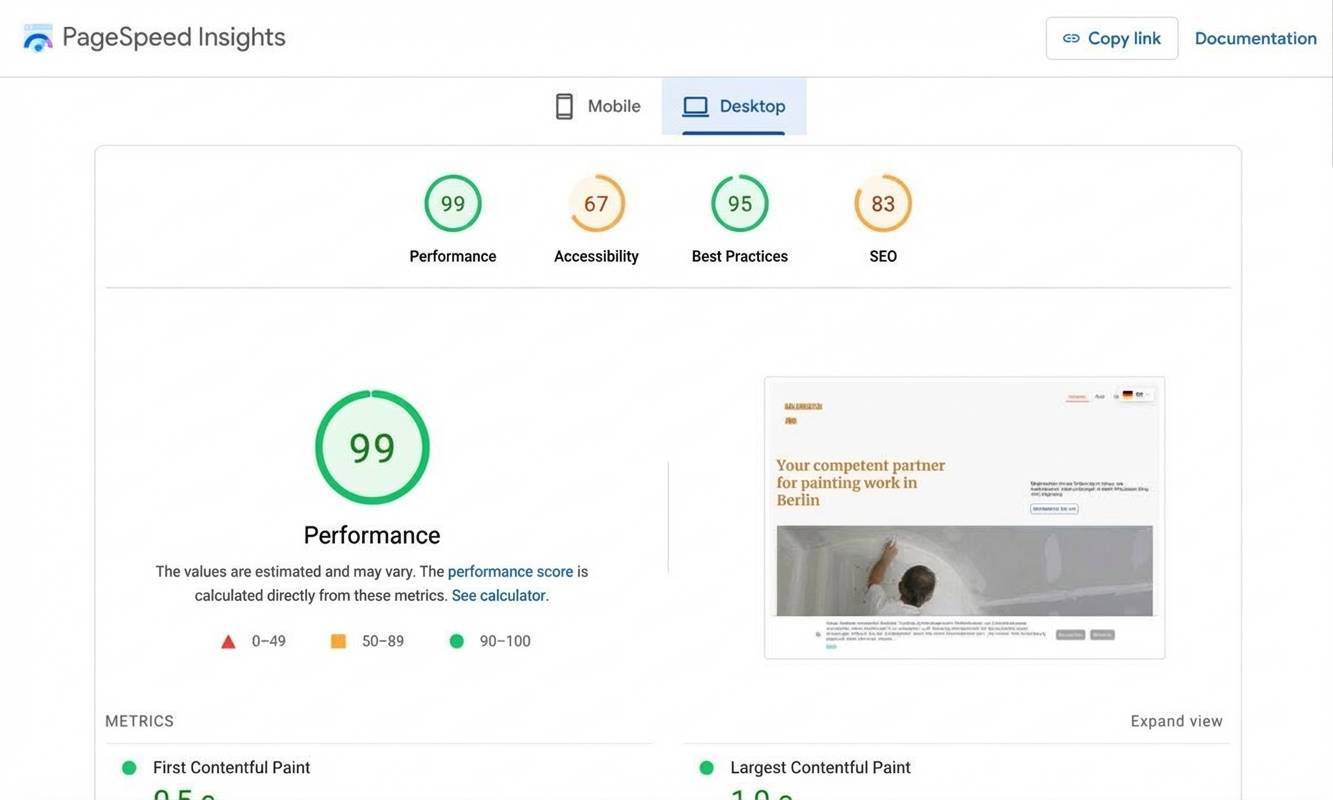Click the mobile phone icon
1333x800 pixels.
[563, 105]
